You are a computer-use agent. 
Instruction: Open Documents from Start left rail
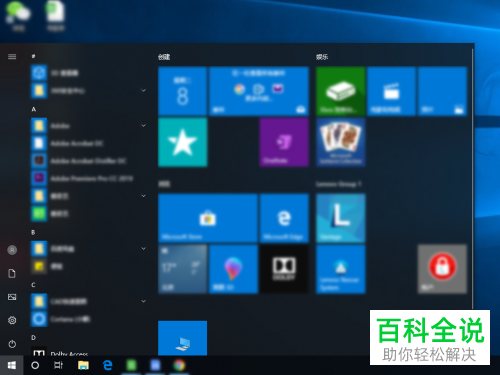[12, 274]
